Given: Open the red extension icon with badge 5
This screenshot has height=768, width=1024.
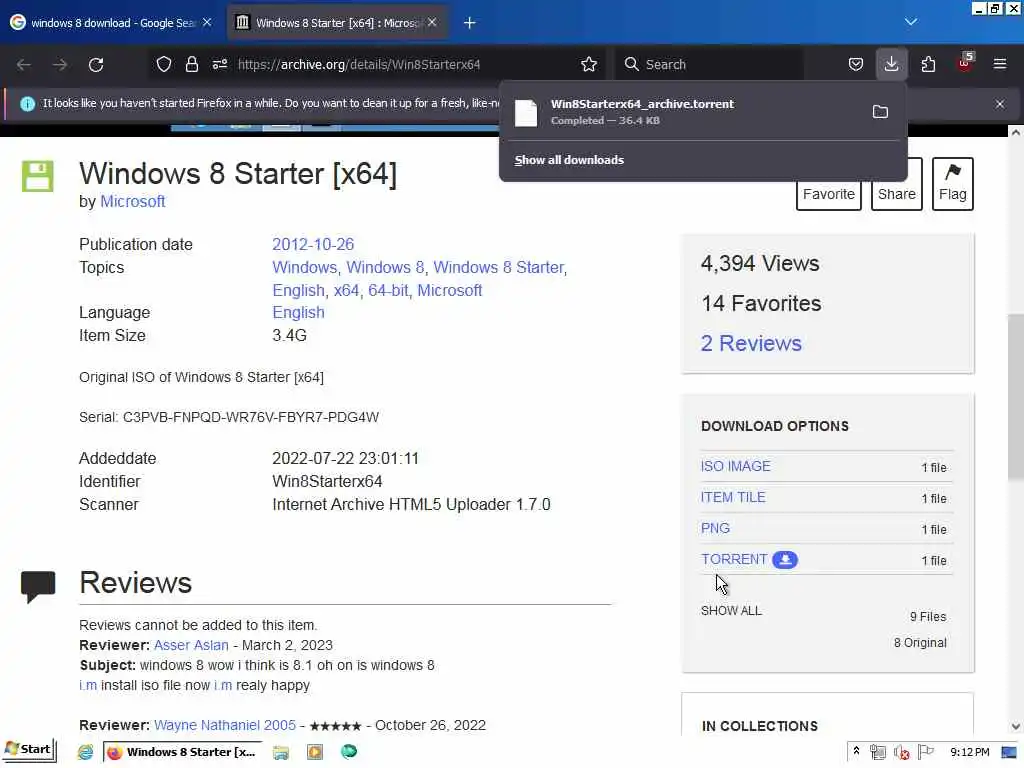Looking at the screenshot, I should (x=965, y=63).
